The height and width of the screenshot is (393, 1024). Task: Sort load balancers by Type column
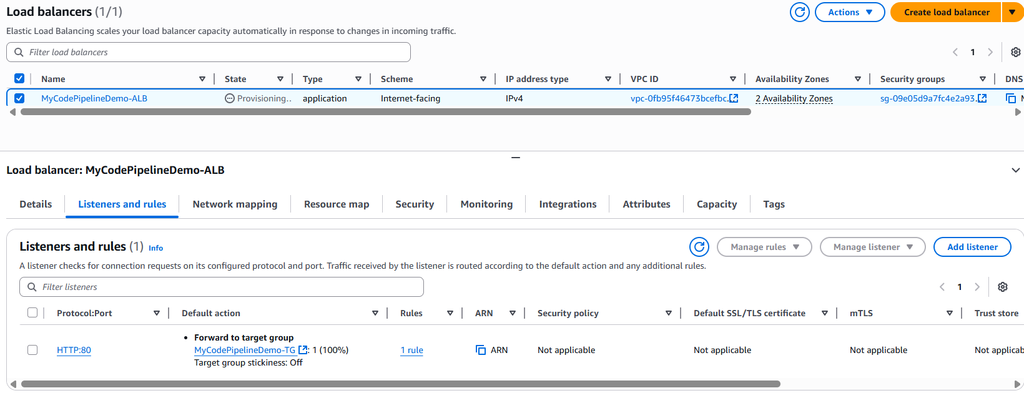click(359, 79)
